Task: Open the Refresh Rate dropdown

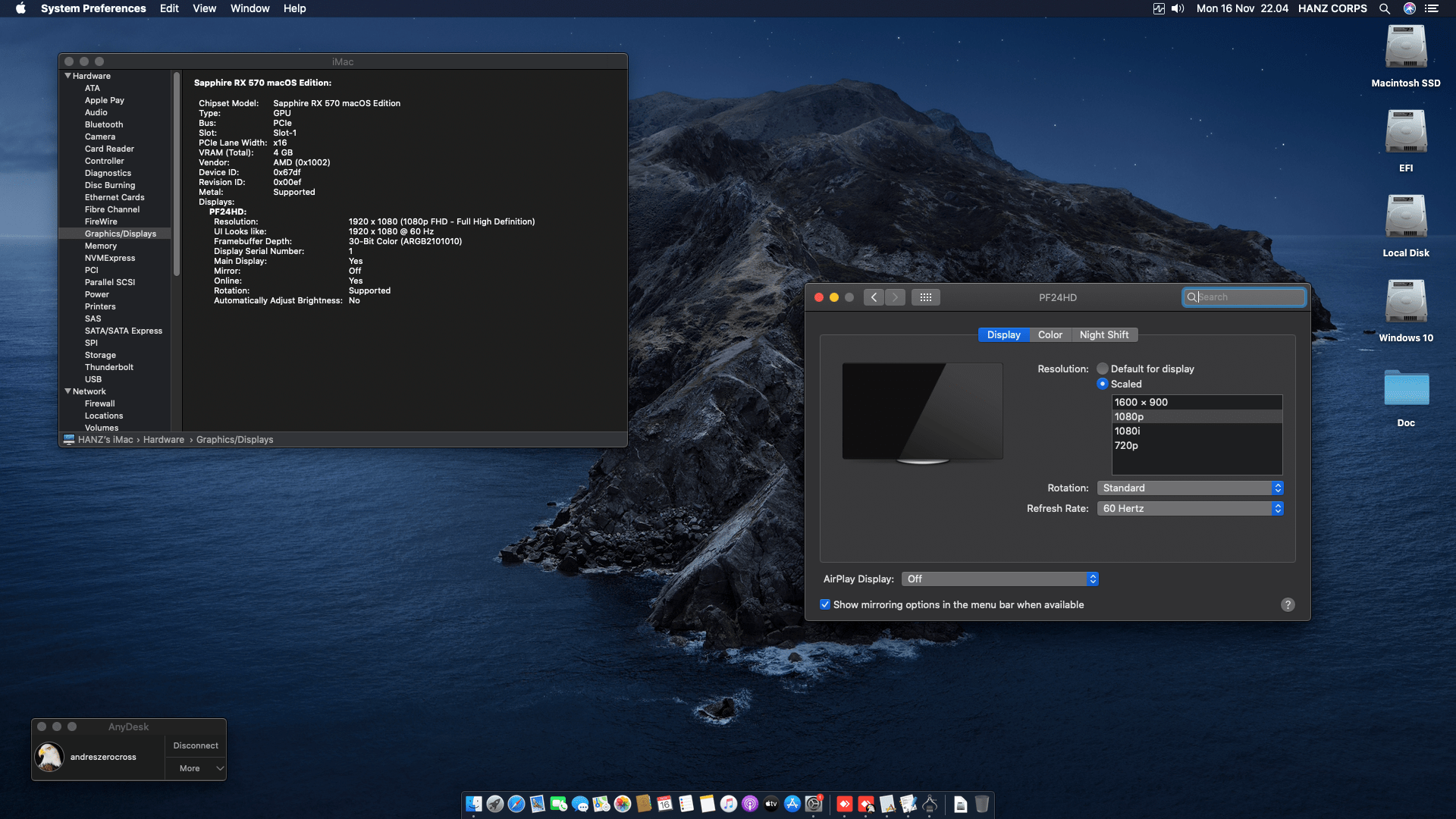Action: pos(1190,509)
